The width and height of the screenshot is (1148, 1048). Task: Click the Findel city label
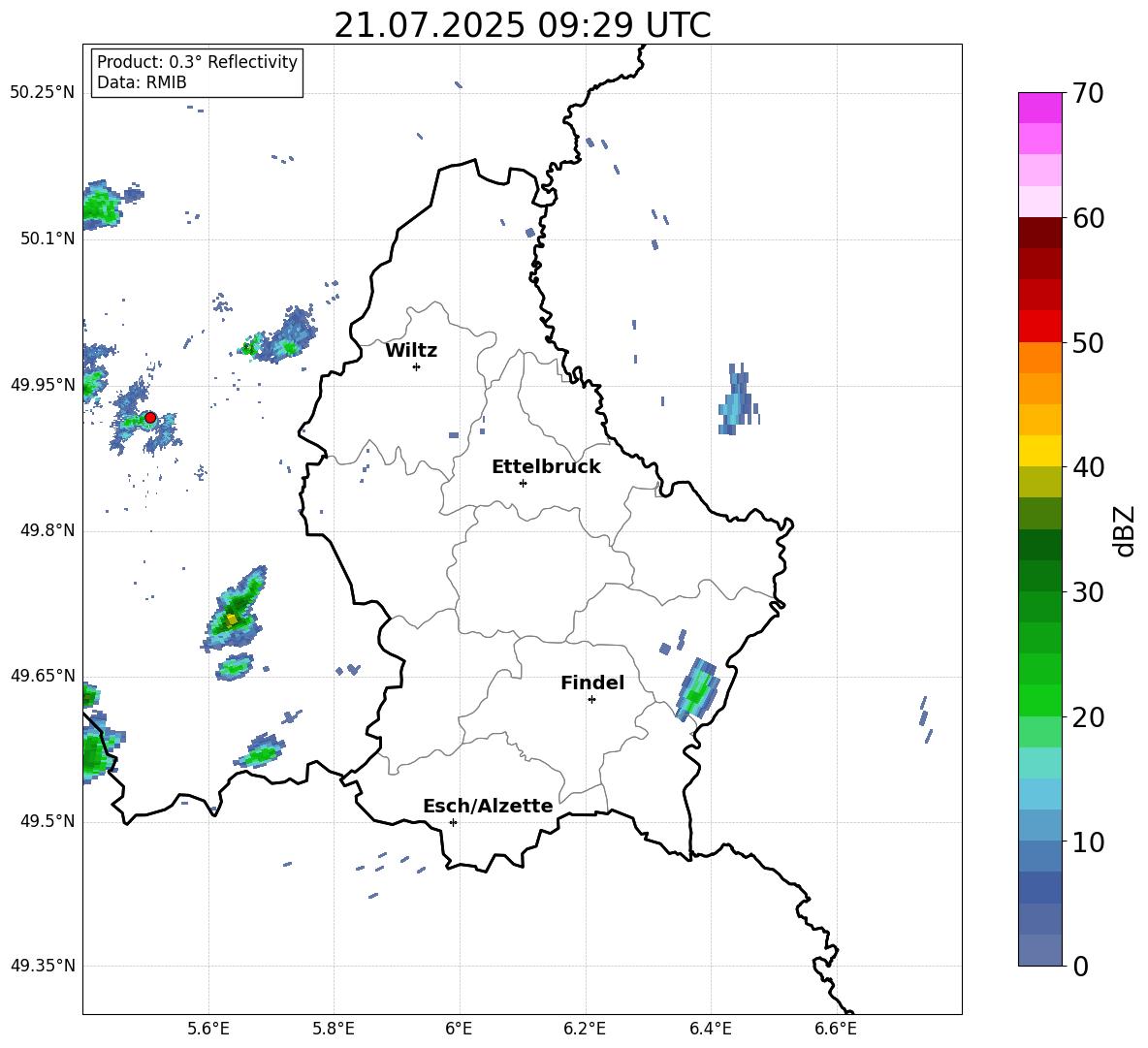tap(592, 683)
